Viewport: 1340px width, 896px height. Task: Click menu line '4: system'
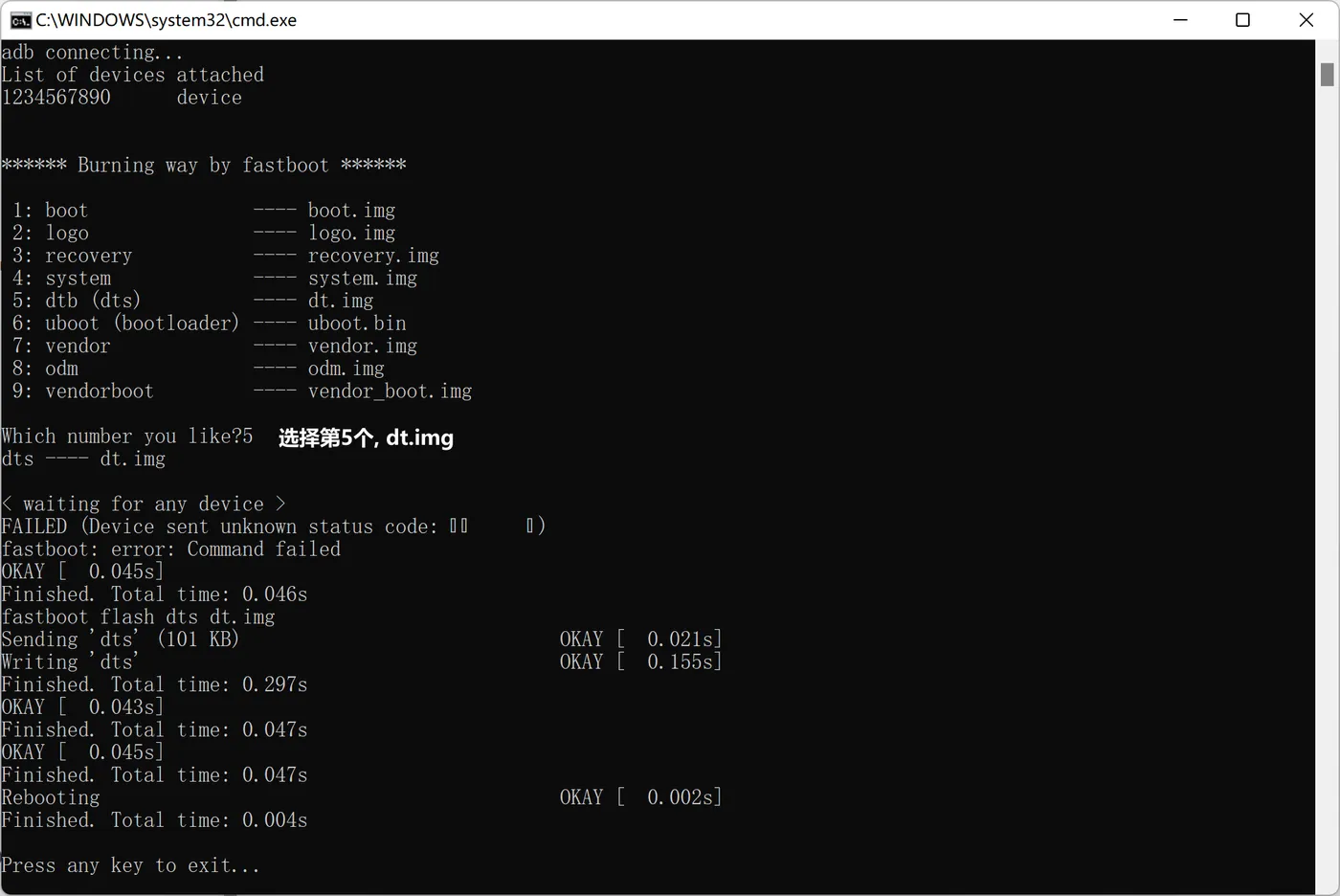61,279
